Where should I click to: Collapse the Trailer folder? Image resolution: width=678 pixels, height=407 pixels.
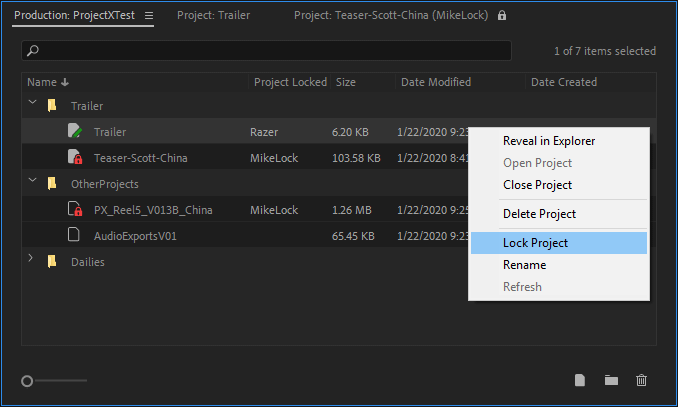click(32, 103)
